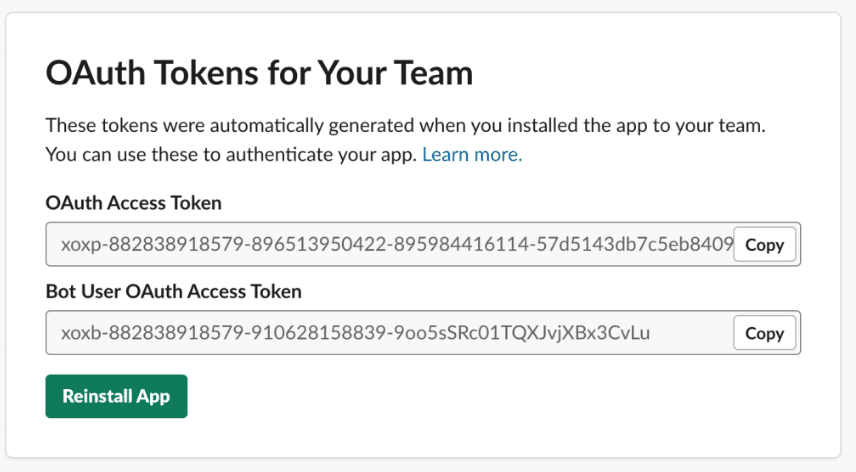This screenshot has width=856, height=472.
Task: Click the Bot User OAuth Access Token label
Action: tap(174, 291)
